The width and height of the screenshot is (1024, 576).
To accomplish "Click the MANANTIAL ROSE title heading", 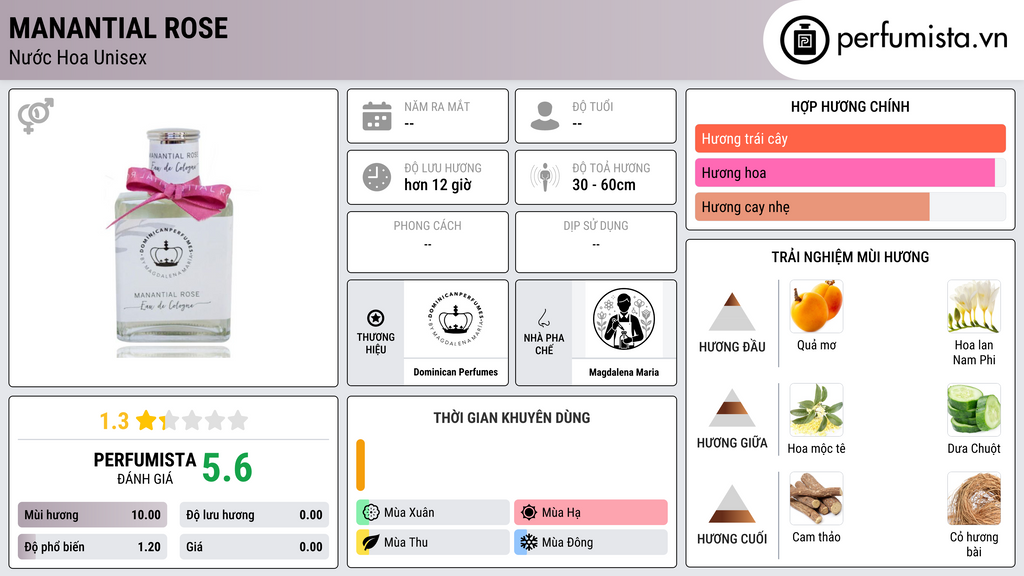I will 118,28.
